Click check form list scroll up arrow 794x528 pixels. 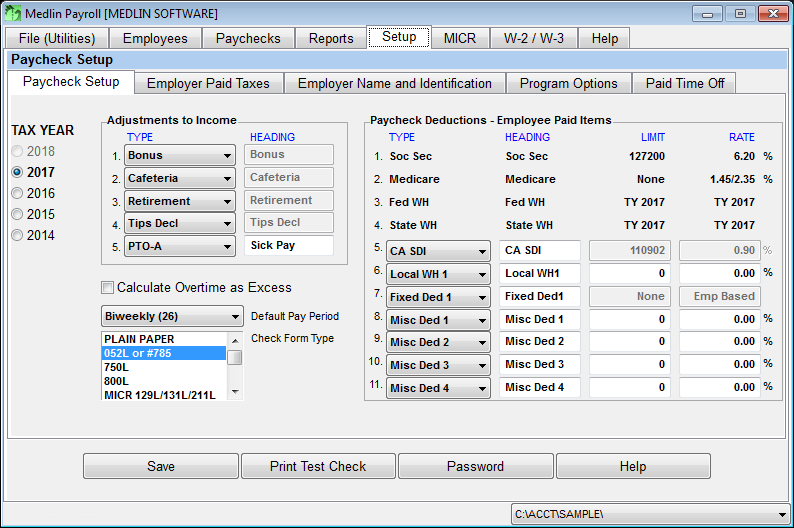(235, 341)
